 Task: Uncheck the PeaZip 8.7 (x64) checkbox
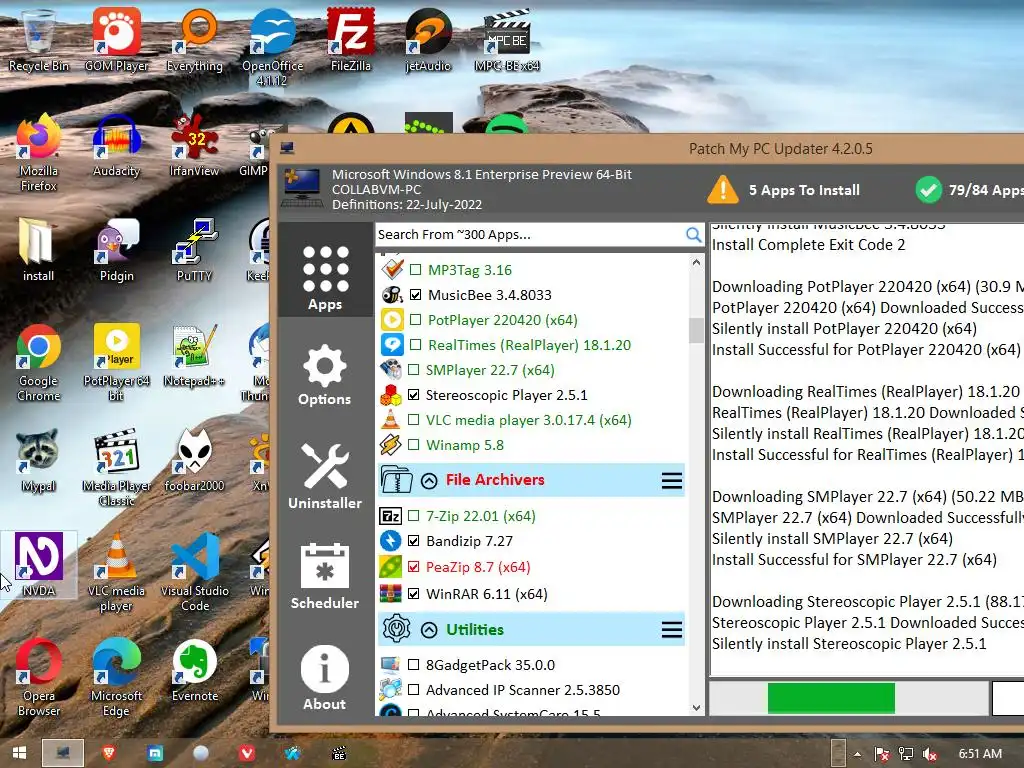click(x=413, y=567)
